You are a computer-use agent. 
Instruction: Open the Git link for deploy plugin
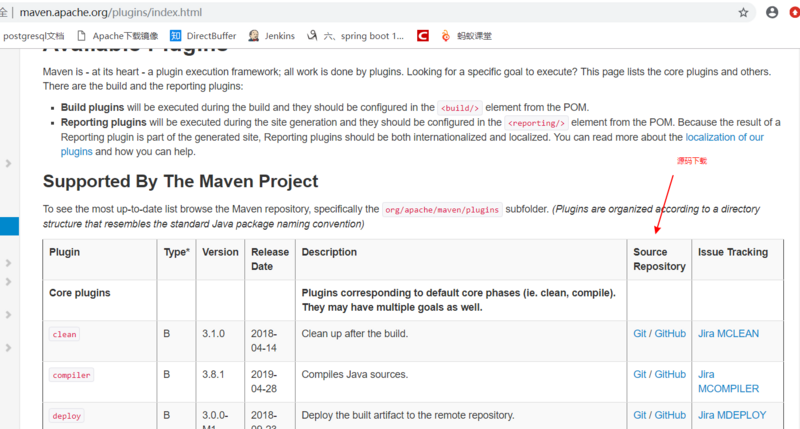point(640,415)
